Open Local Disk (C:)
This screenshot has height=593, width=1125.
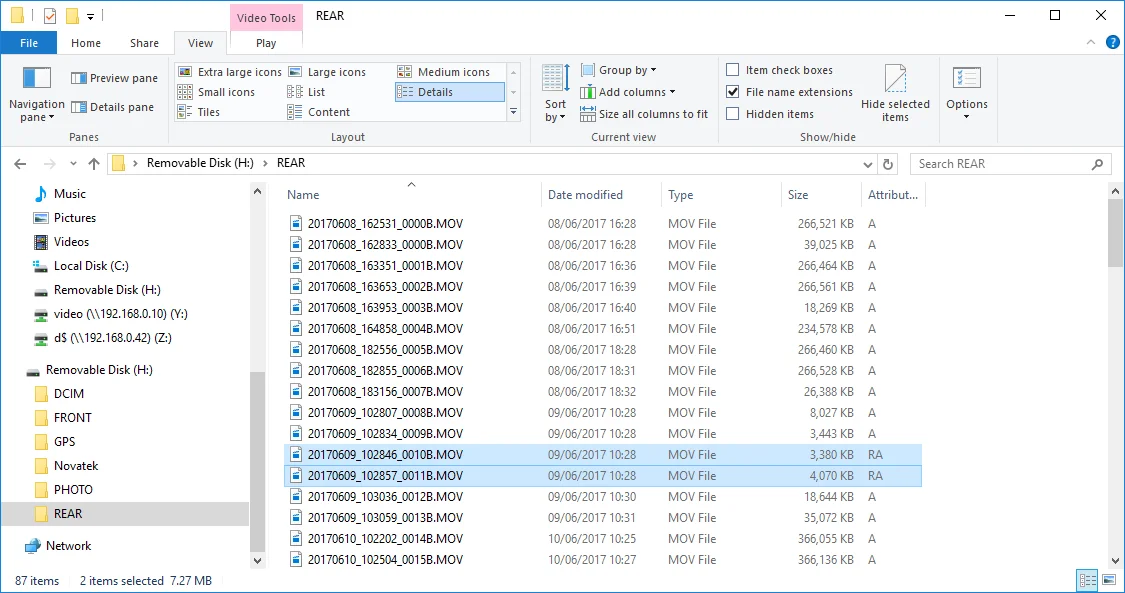[x=91, y=265]
